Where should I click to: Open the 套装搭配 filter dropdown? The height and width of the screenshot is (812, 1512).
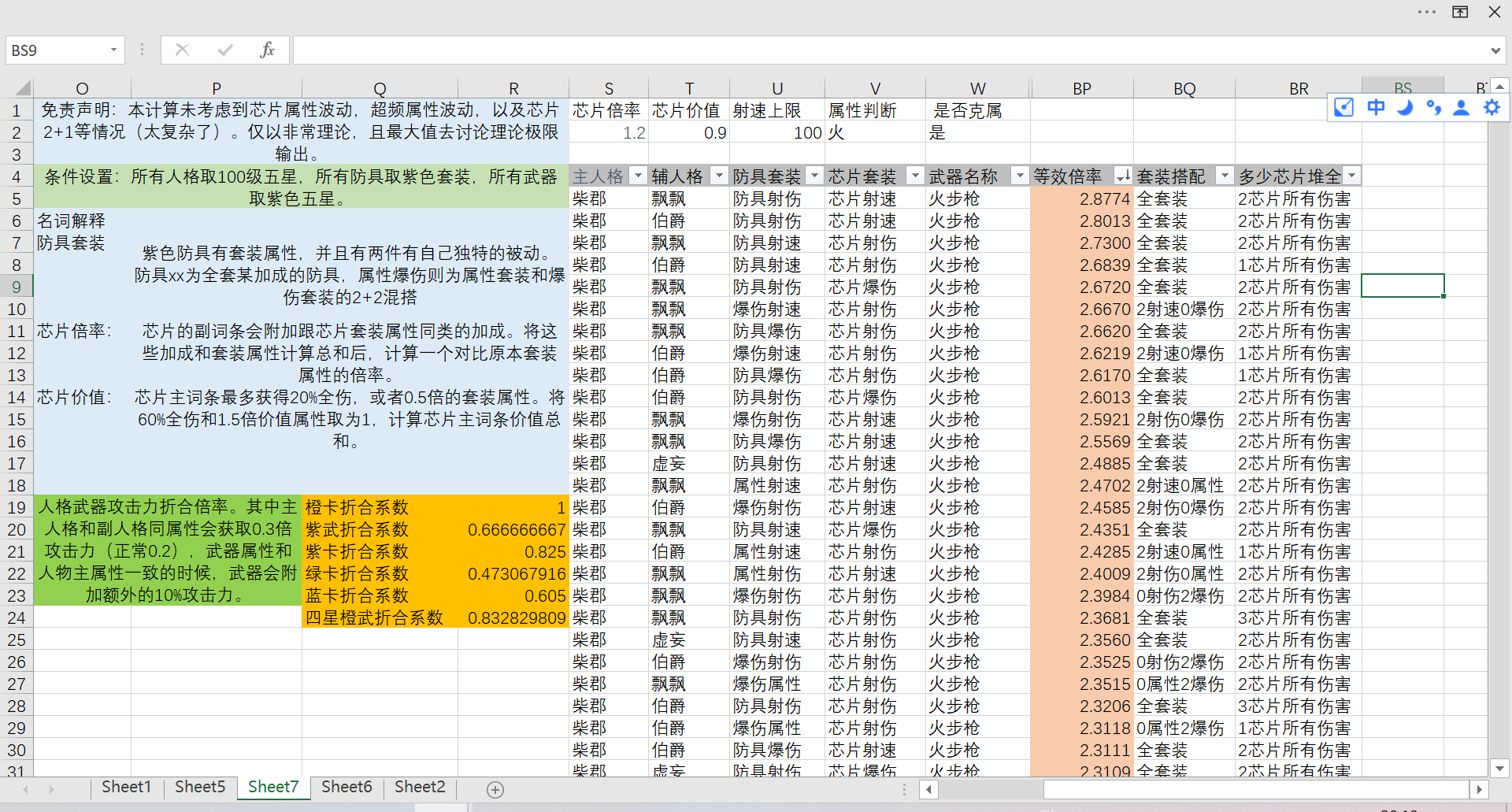(1225, 176)
